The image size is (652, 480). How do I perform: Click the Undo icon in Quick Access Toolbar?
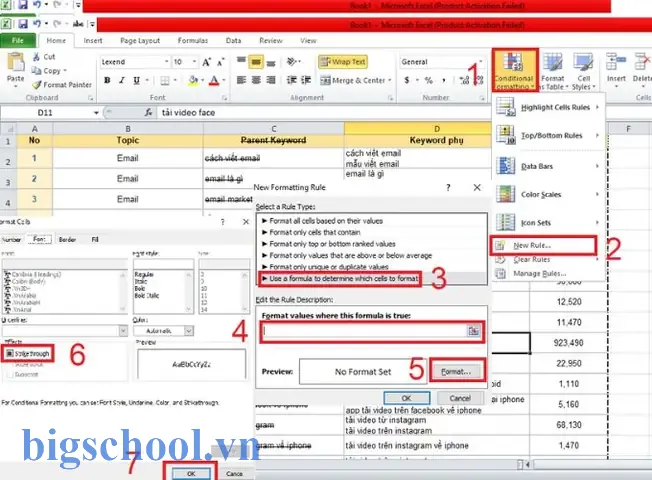[37, 24]
